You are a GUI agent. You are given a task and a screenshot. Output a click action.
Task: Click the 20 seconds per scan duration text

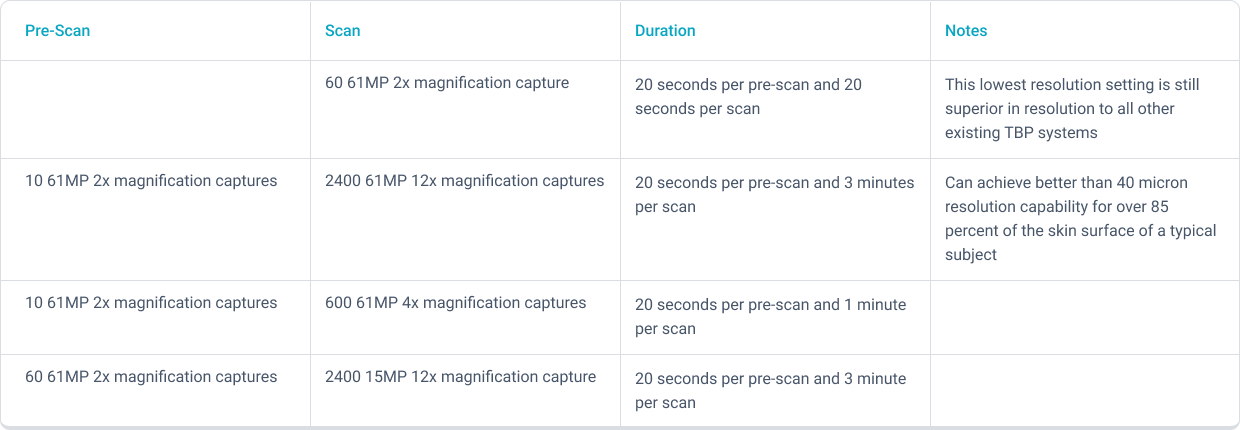tap(748, 97)
